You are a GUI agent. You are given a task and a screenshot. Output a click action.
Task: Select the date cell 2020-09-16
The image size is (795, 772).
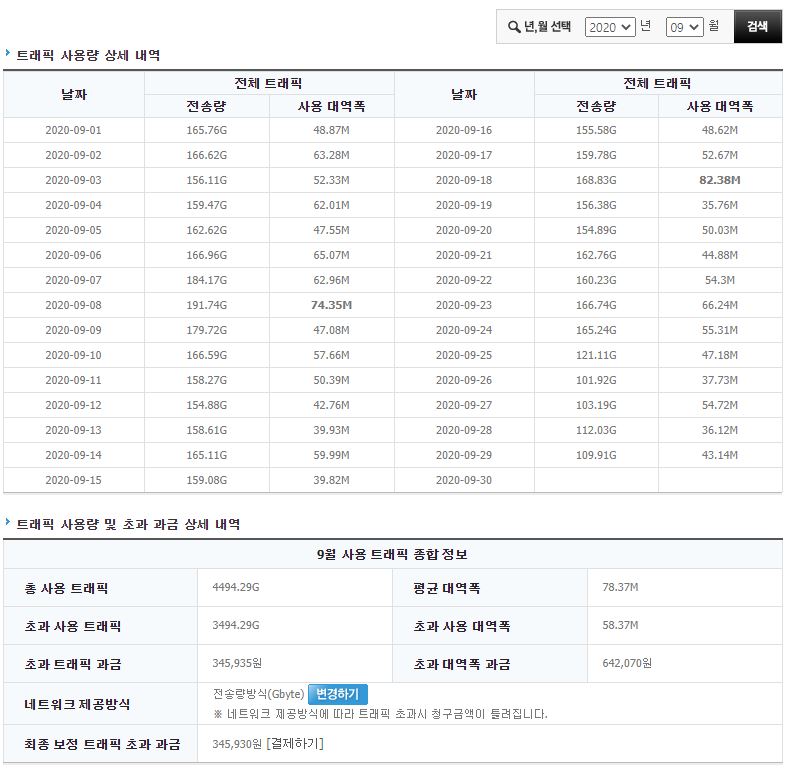pos(464,130)
